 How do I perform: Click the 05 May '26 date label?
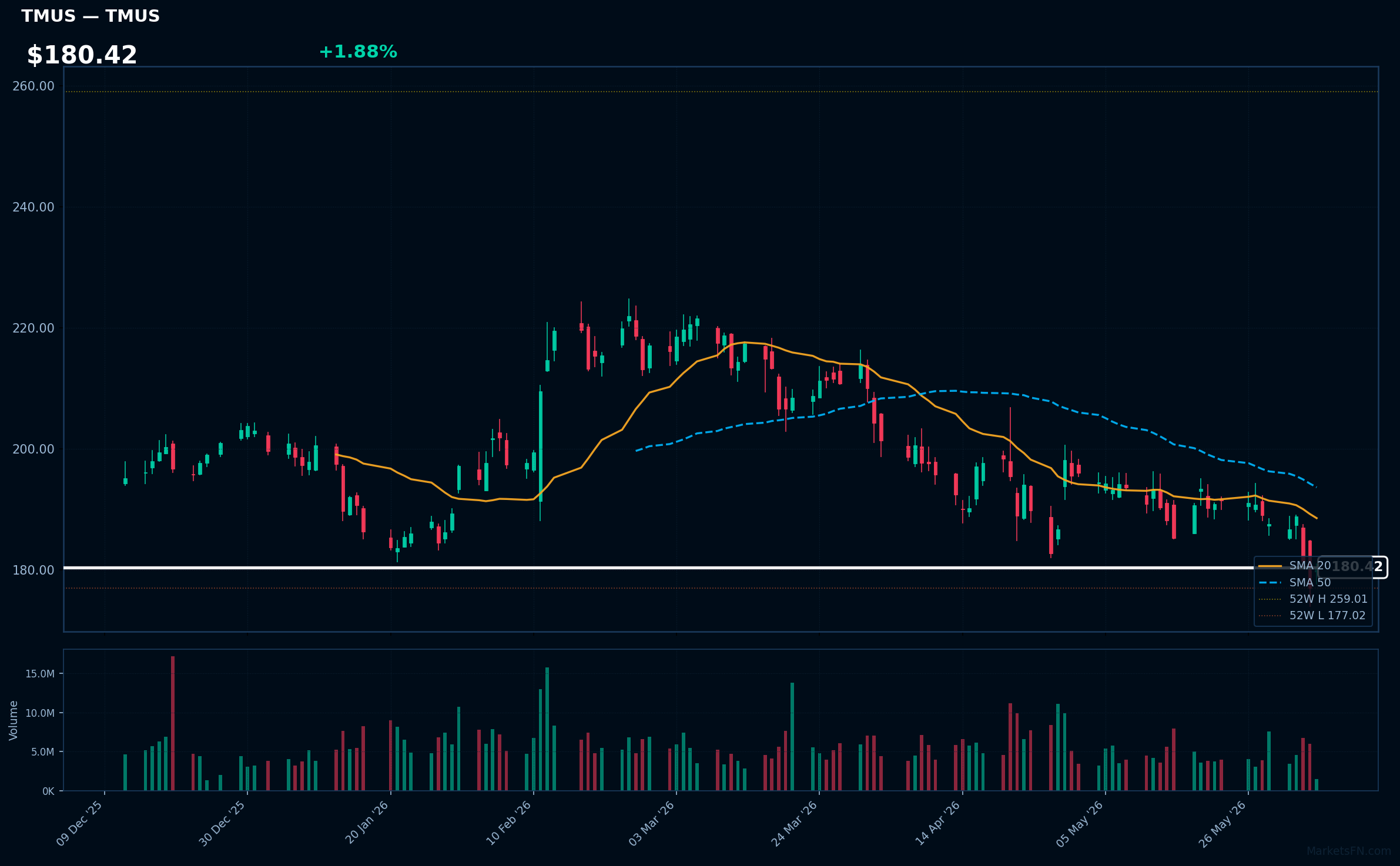(1080, 824)
